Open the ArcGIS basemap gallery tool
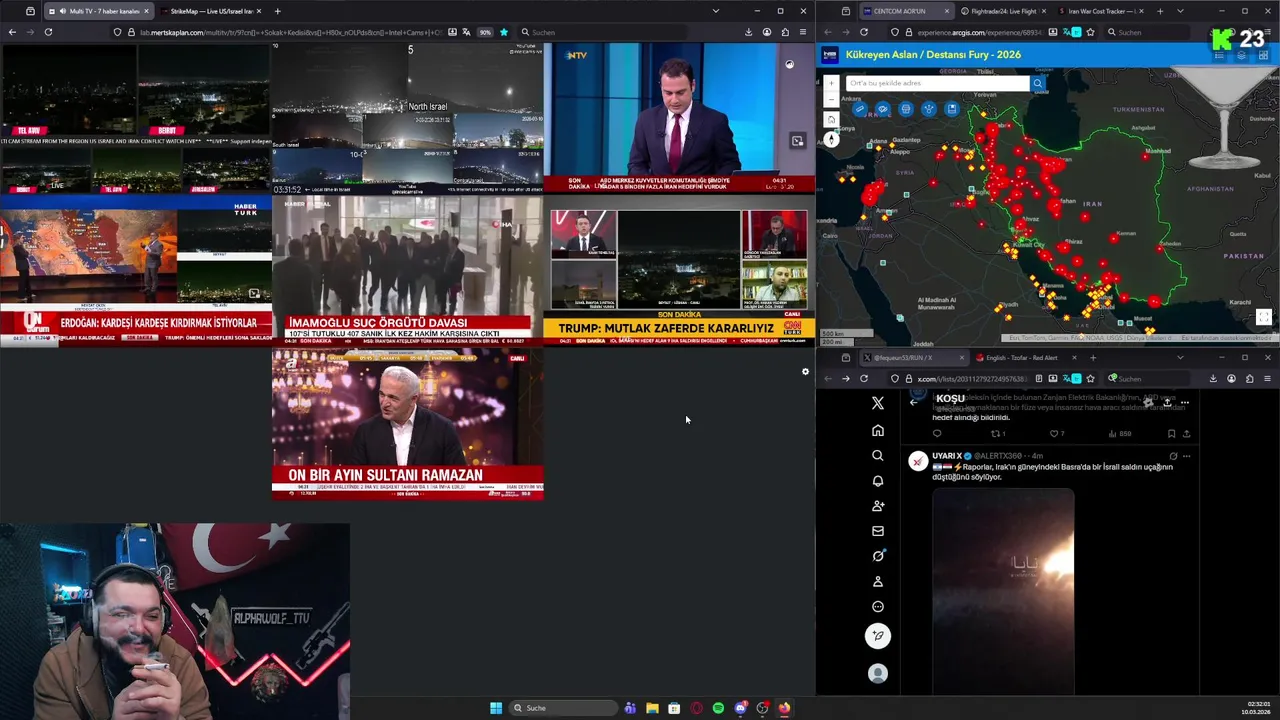This screenshot has height=720, width=1280. tap(906, 109)
